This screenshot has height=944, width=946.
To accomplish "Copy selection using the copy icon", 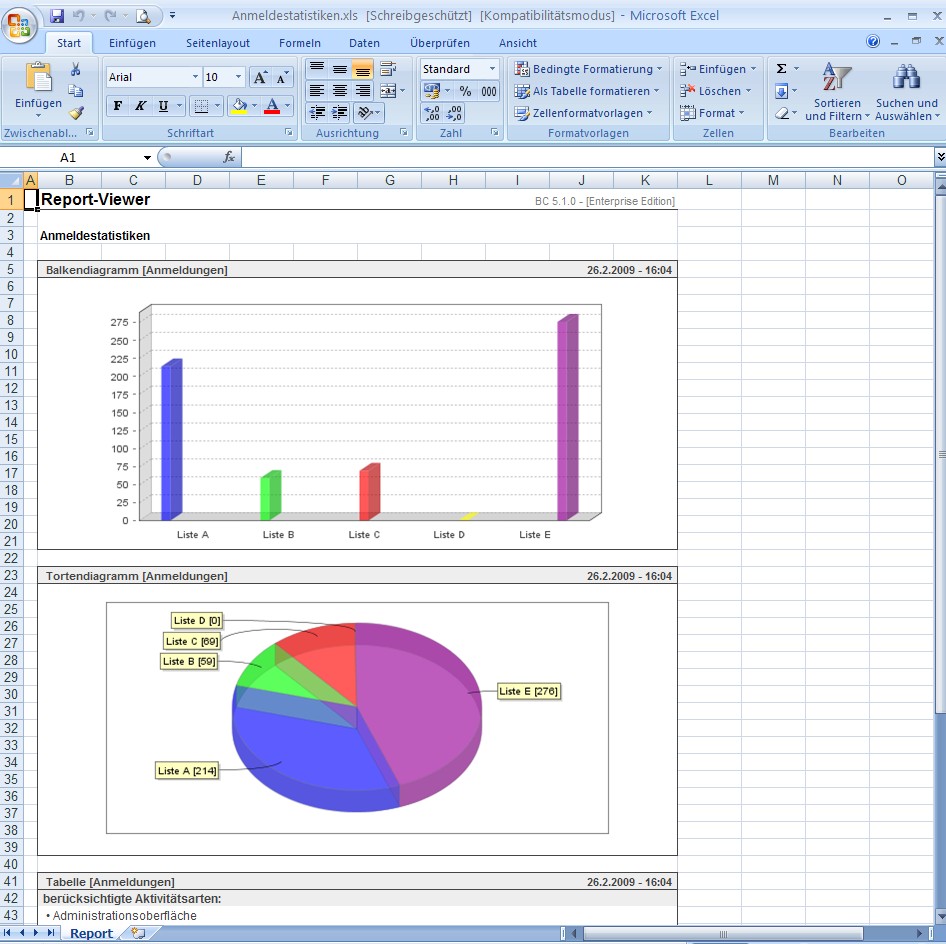I will [x=75, y=91].
